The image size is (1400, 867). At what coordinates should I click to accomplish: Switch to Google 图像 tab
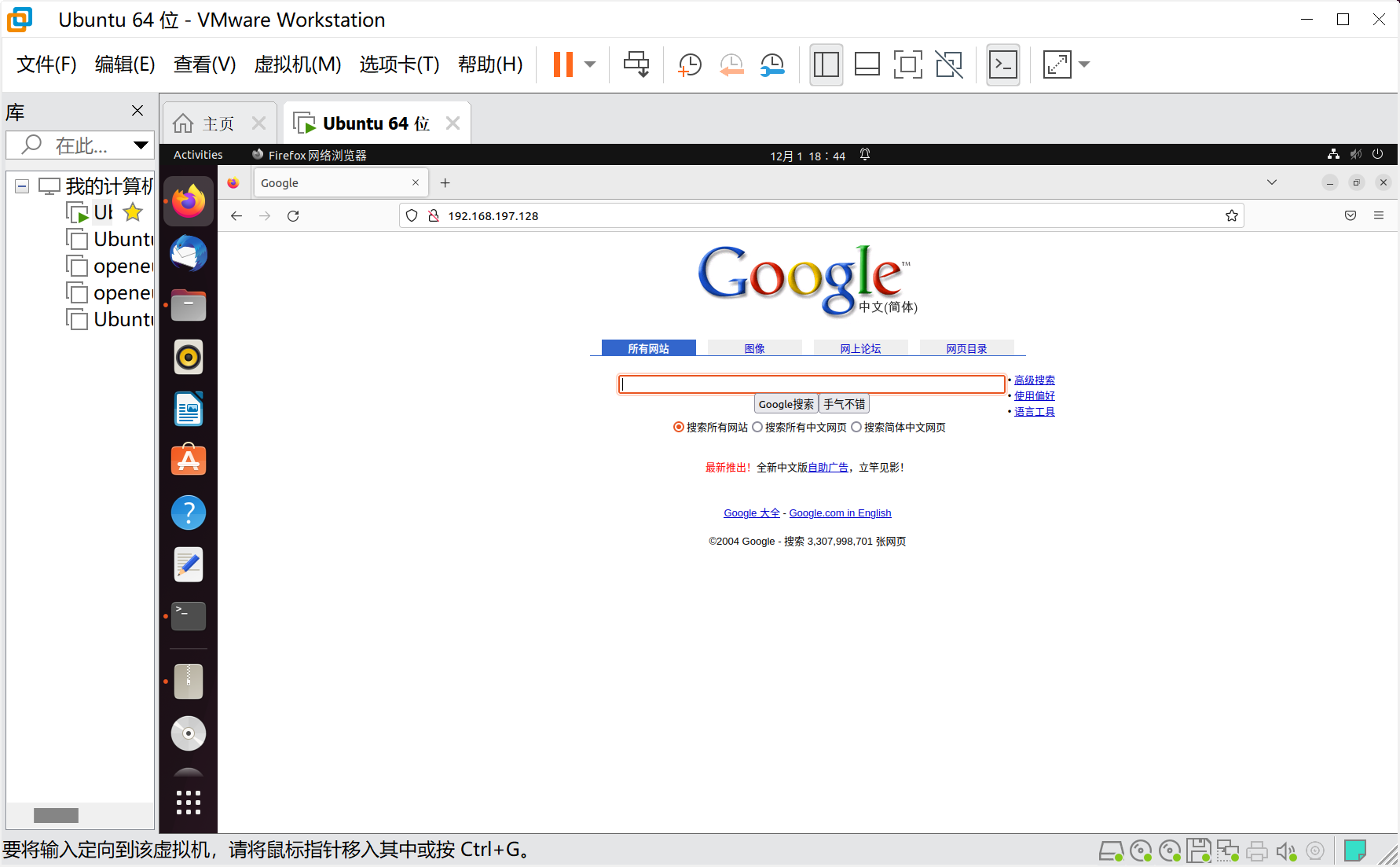click(754, 348)
